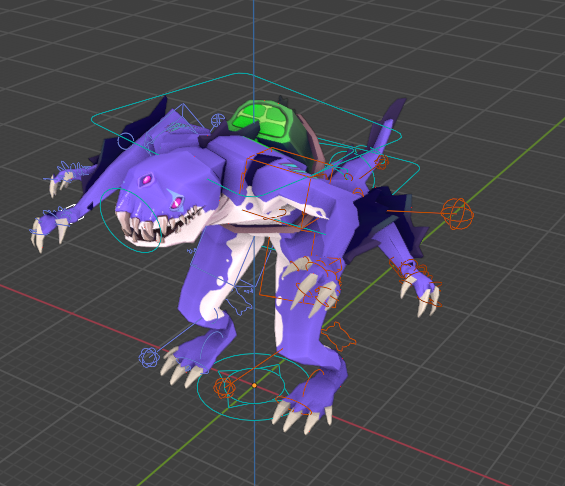
Task: Select the blue circle control near shoulder fin
Action: (x=126, y=141)
